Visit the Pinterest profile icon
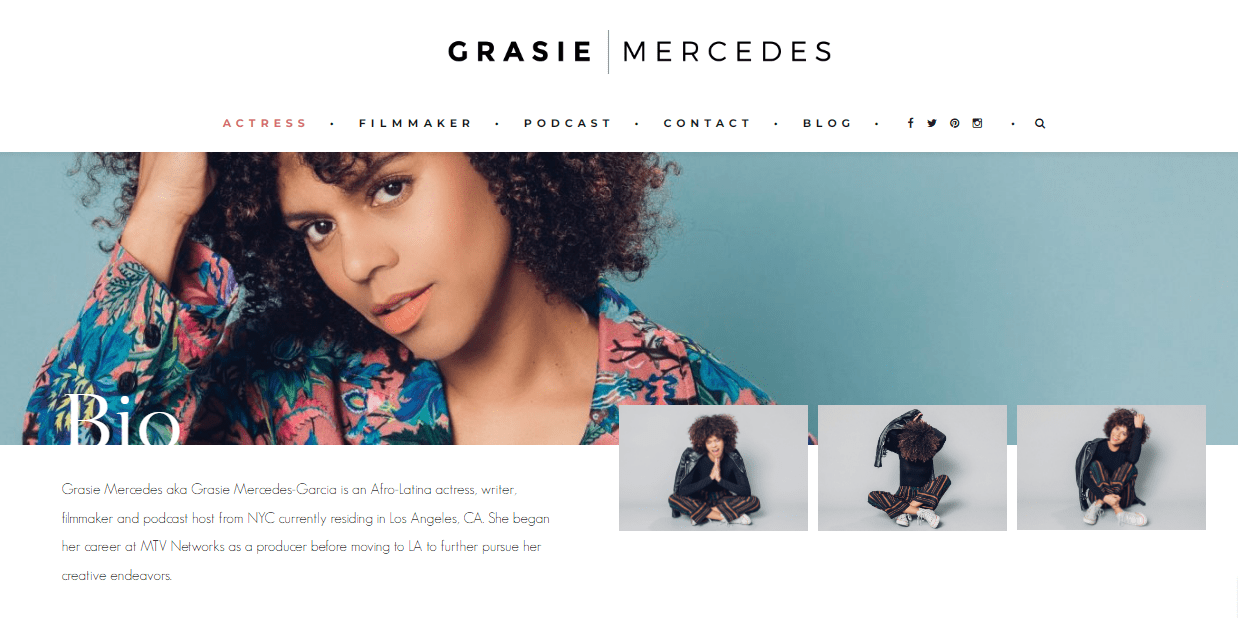The height and width of the screenshot is (618, 1238). 955,123
